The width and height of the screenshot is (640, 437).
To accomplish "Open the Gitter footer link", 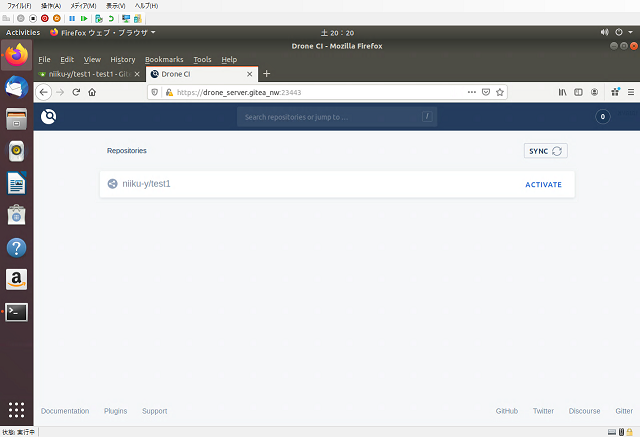I will [624, 411].
